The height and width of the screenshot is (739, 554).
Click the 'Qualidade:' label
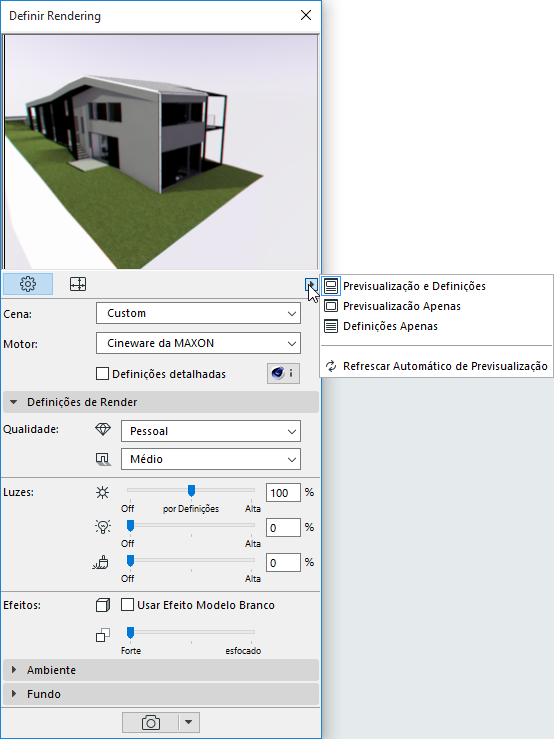pos(31,429)
